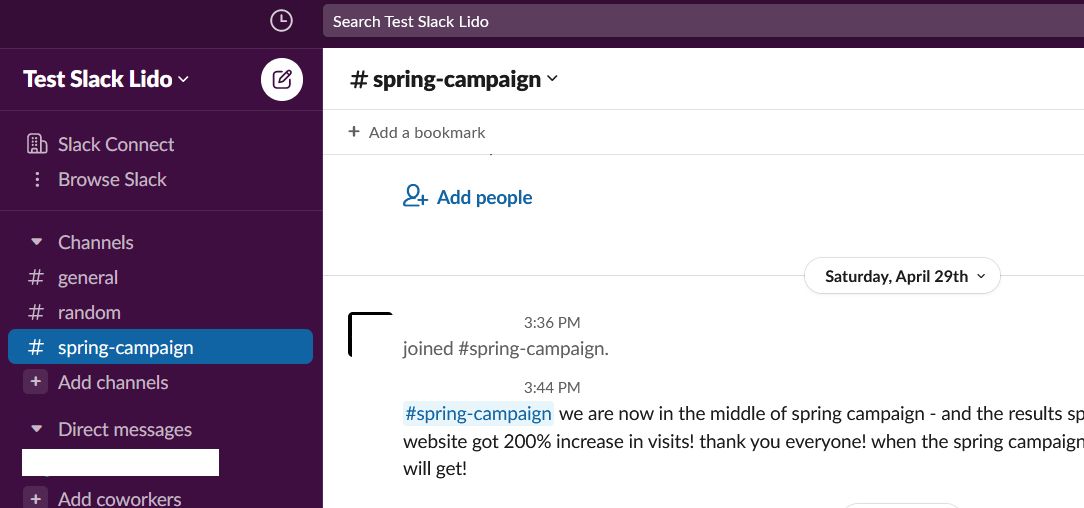Click the "joined #spring-campaign." message text
Image resolution: width=1084 pixels, height=508 pixels.
pos(506,348)
